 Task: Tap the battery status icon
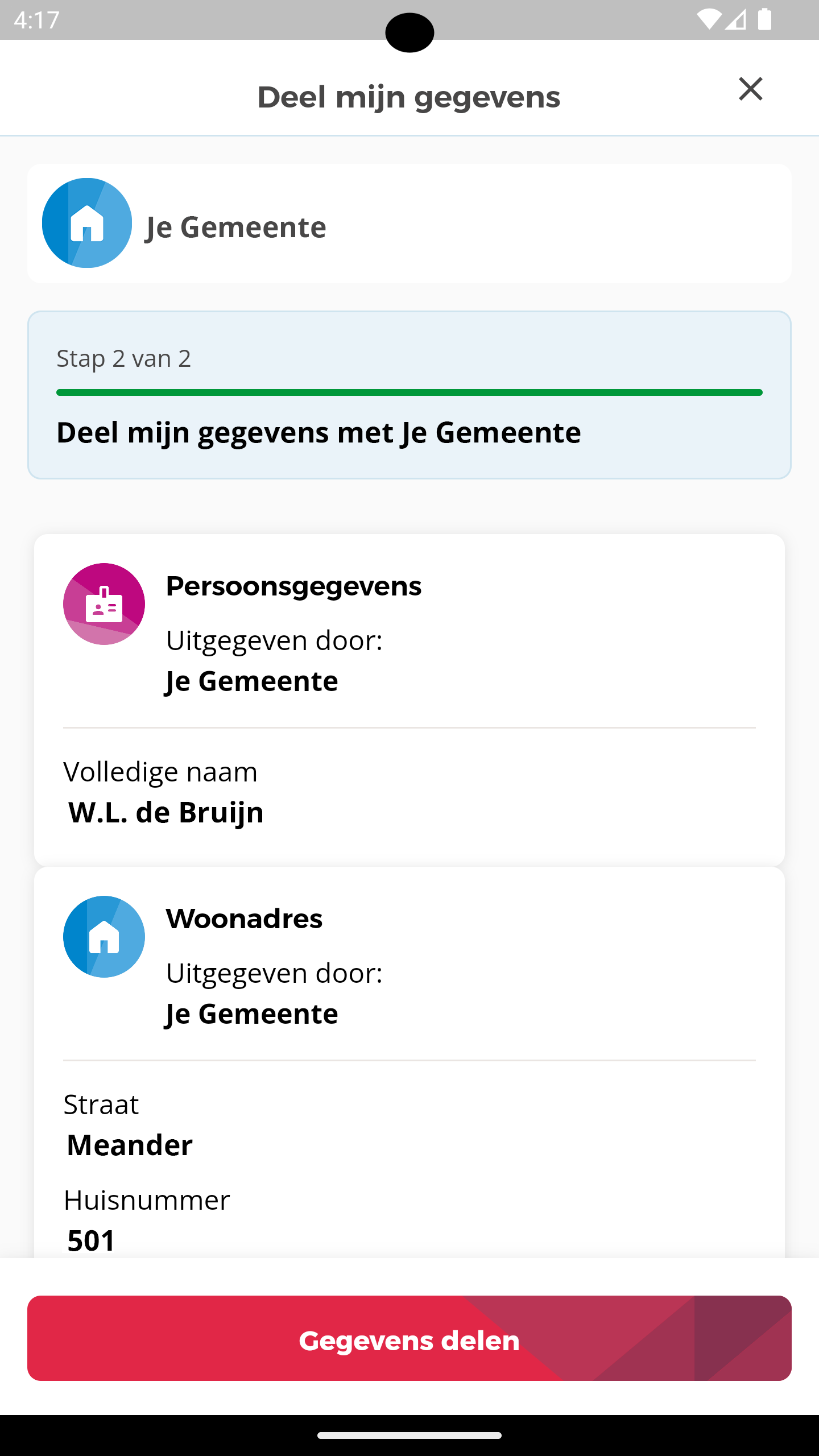click(x=765, y=20)
